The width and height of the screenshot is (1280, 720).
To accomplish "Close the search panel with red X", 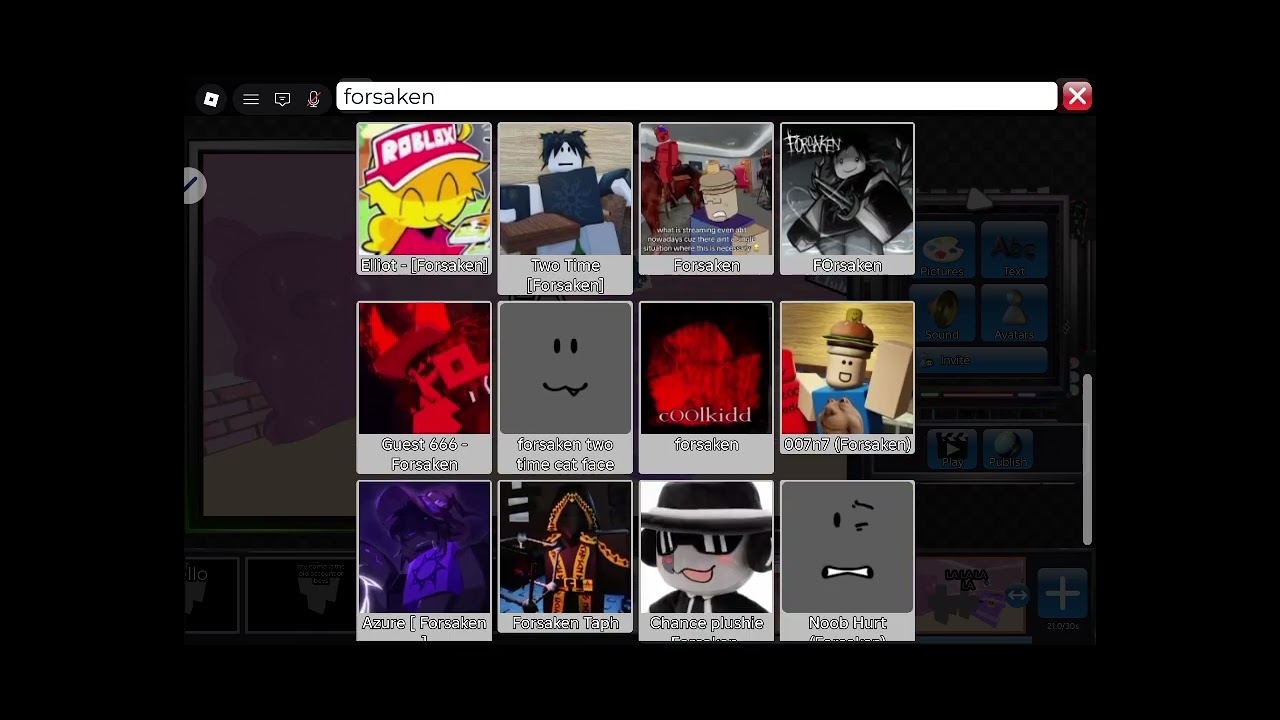I will [x=1077, y=96].
